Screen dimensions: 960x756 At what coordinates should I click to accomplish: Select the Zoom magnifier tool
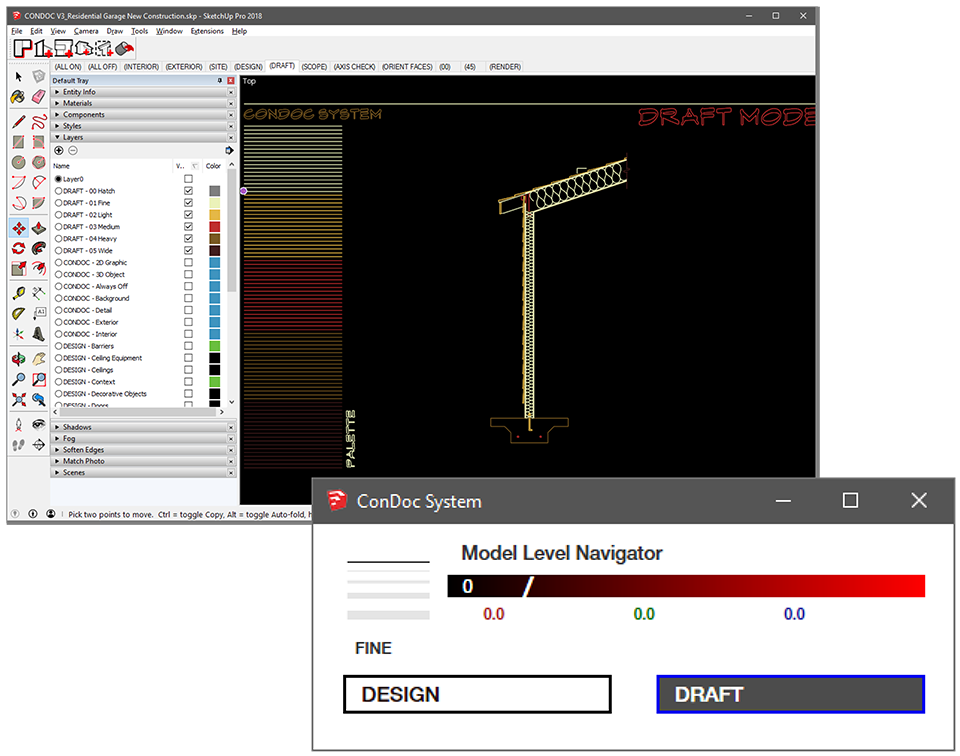18,380
